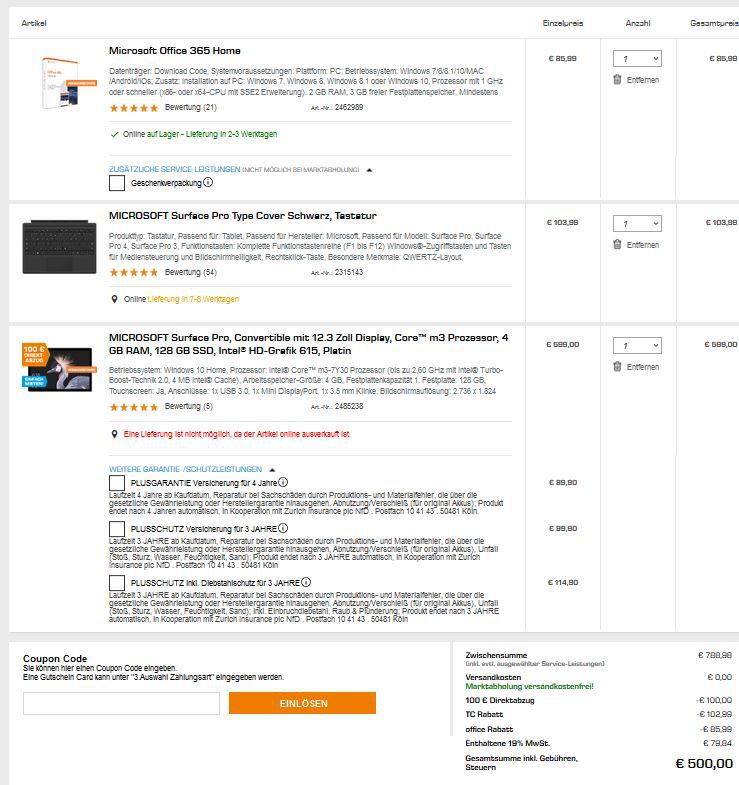Image resolution: width=739 pixels, height=785 pixels.
Task: Click Bewertung (21) review link
Action: pyautogui.click(x=191, y=107)
